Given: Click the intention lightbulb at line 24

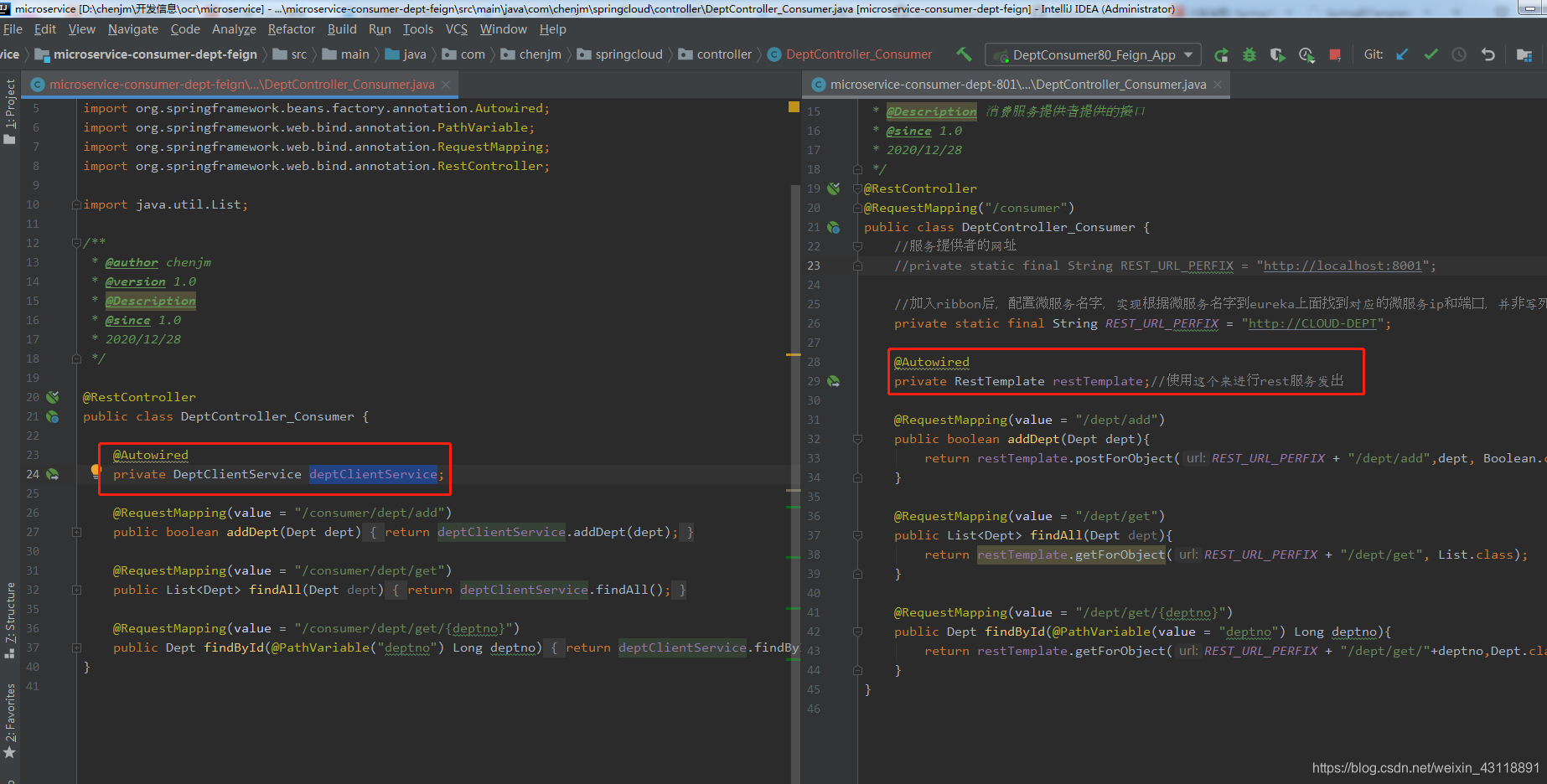Looking at the screenshot, I should point(96,471).
